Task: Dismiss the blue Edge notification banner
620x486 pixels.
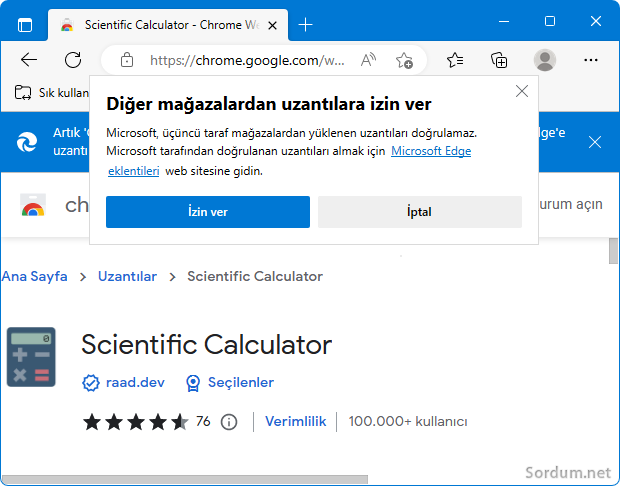Action: pos(595,142)
